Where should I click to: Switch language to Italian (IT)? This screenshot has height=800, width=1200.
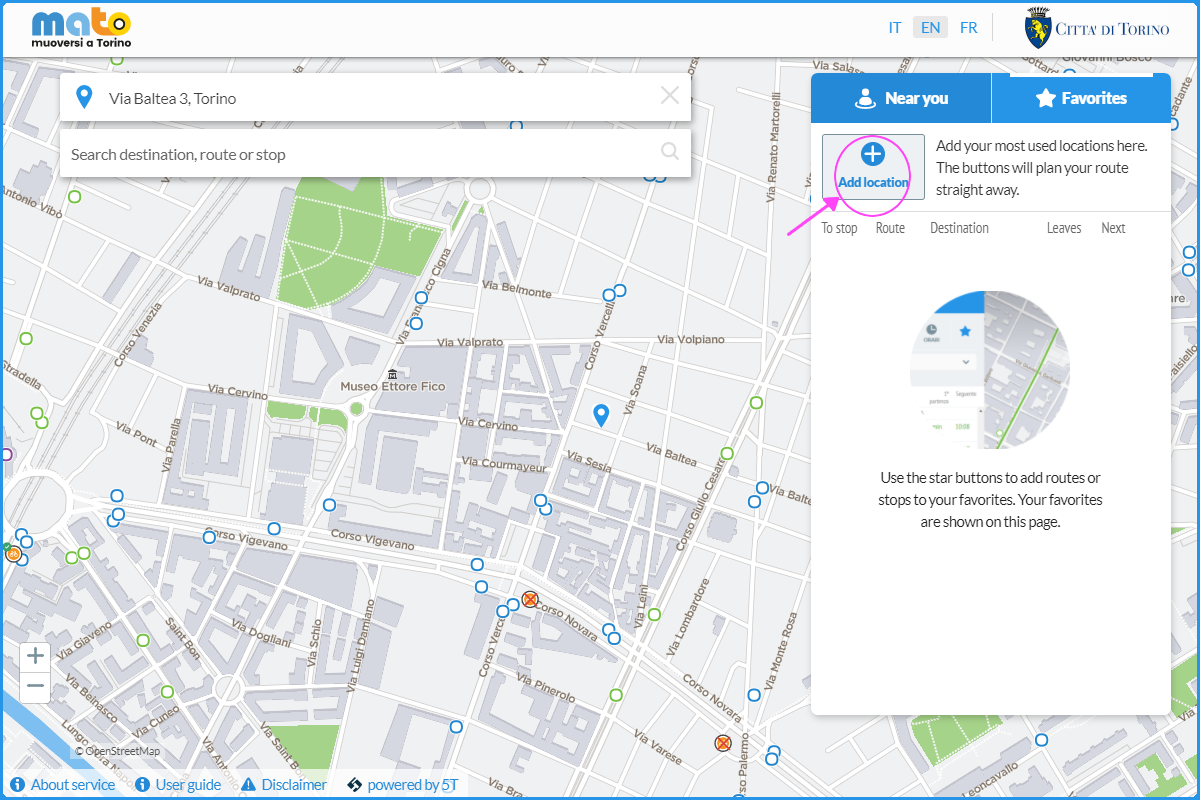895,28
